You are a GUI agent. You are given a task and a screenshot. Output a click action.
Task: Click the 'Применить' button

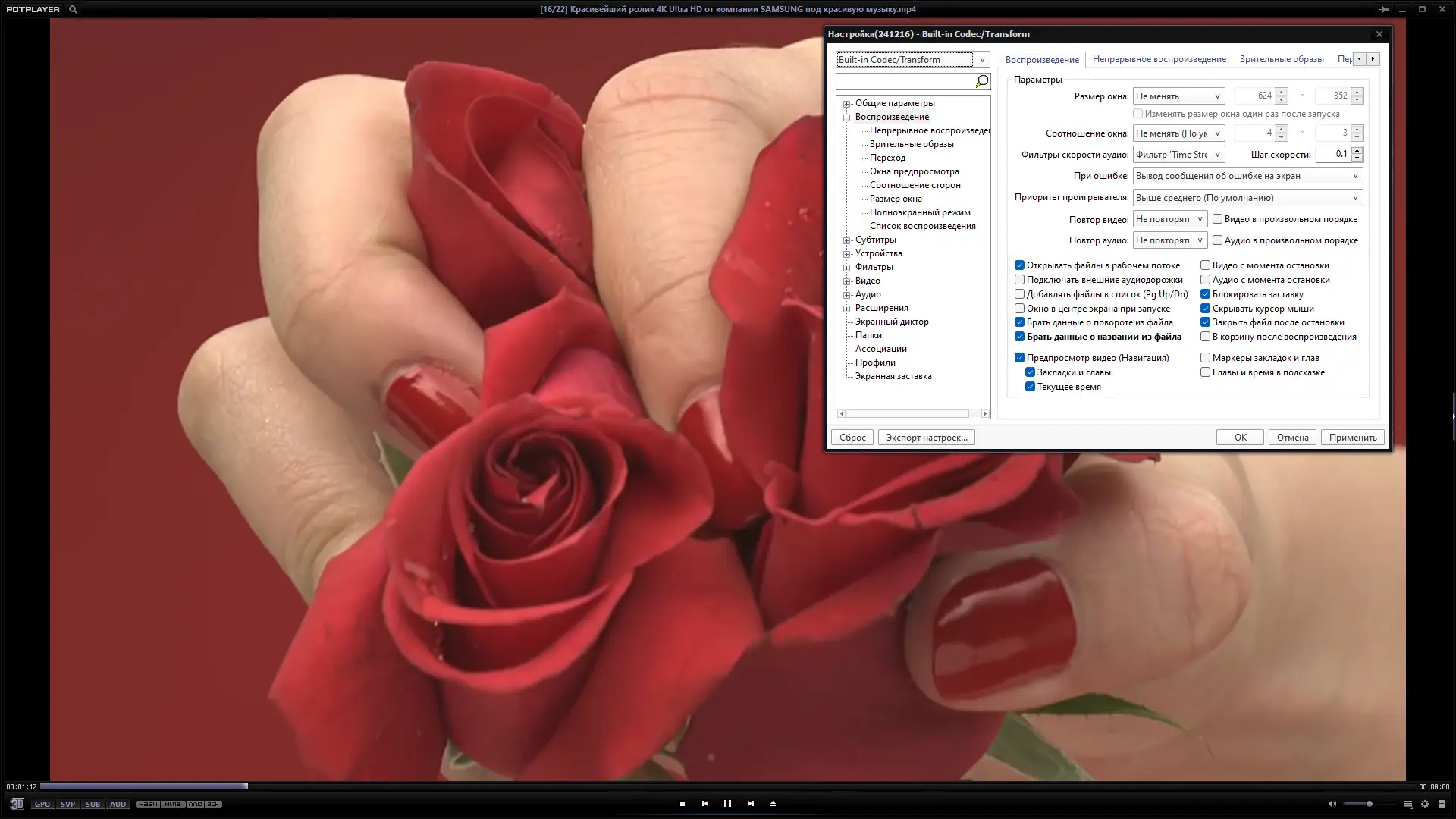click(1352, 438)
